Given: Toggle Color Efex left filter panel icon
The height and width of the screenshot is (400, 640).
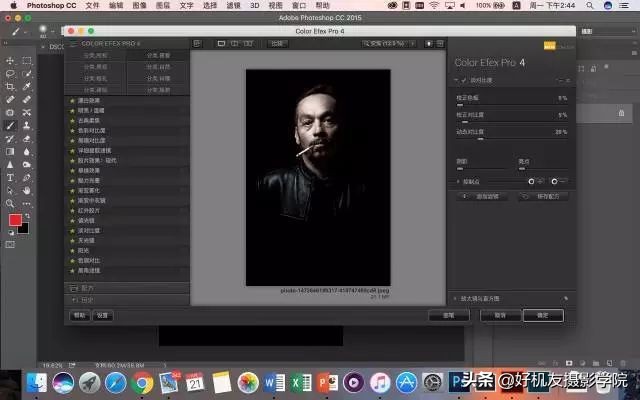Looking at the screenshot, I should (x=197, y=43).
